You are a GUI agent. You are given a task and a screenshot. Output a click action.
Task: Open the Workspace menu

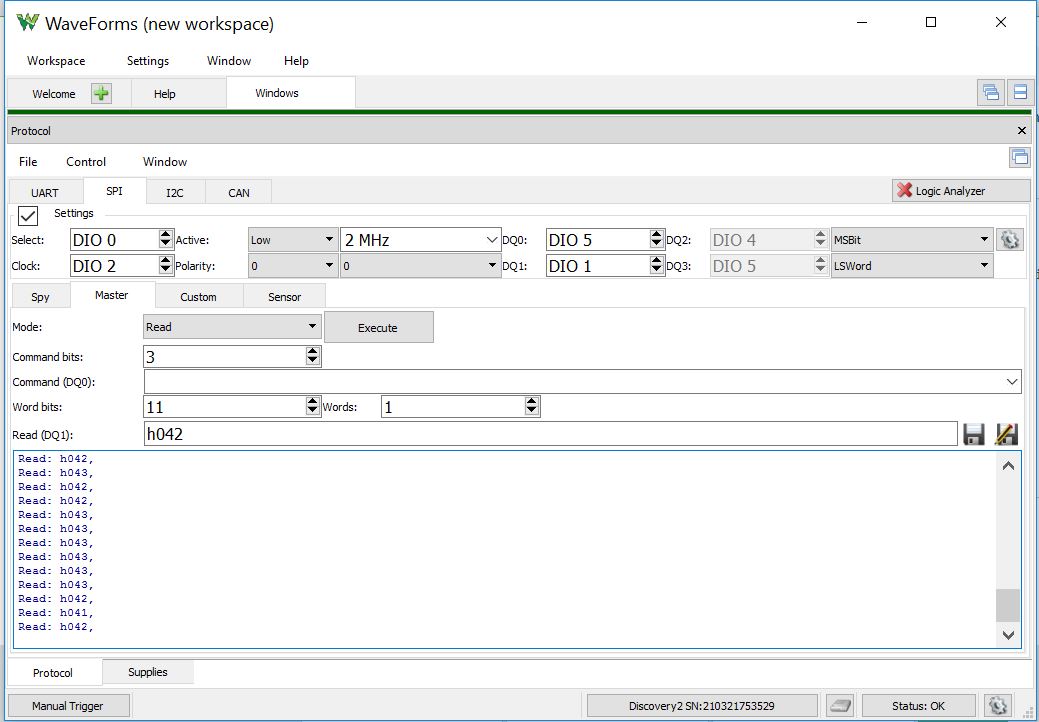tap(56, 61)
